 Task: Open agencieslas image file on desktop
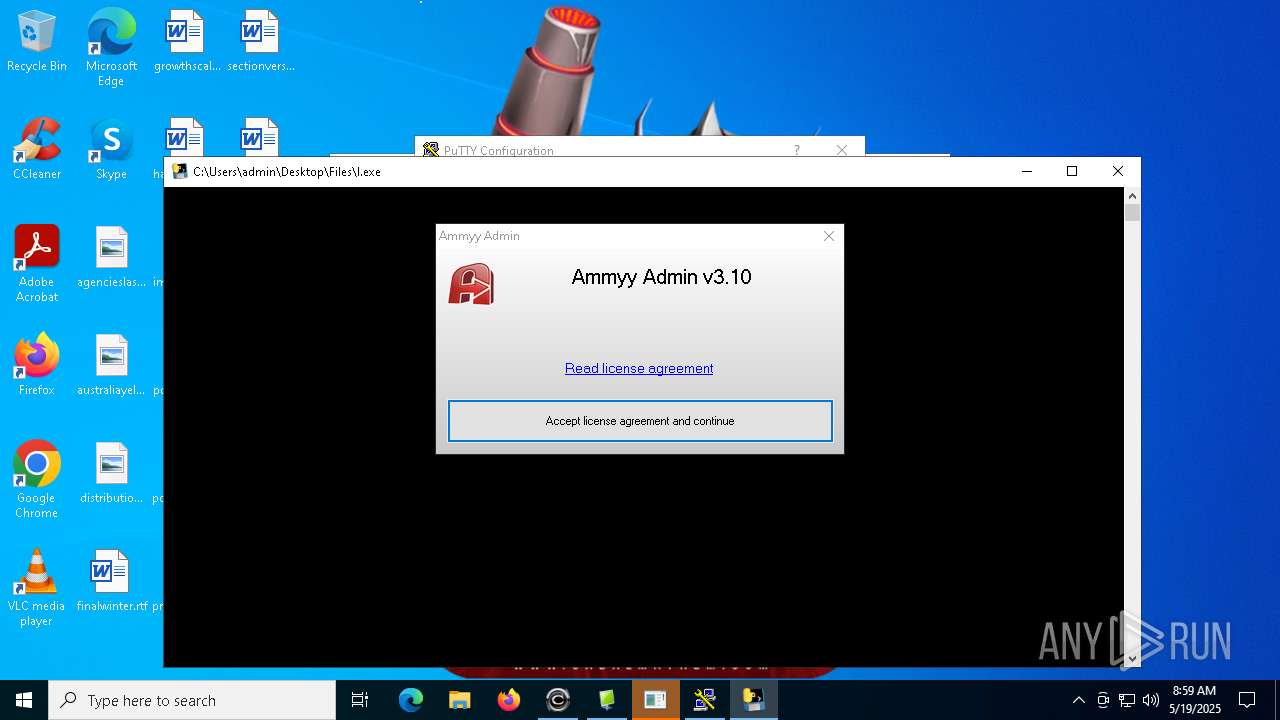(x=111, y=258)
